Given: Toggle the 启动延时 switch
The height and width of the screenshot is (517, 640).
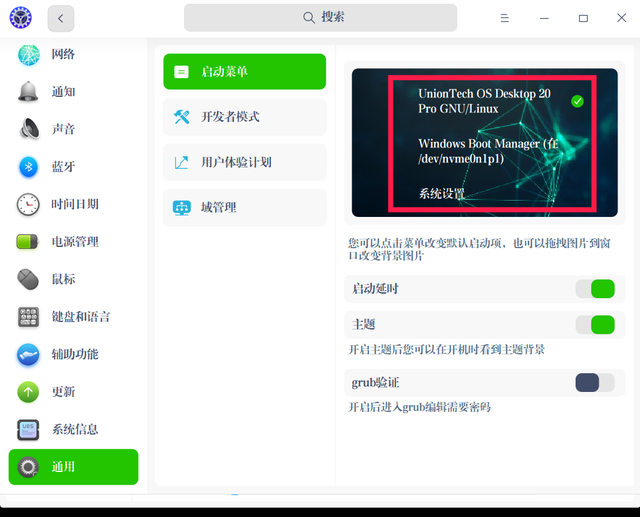Looking at the screenshot, I should (x=595, y=289).
